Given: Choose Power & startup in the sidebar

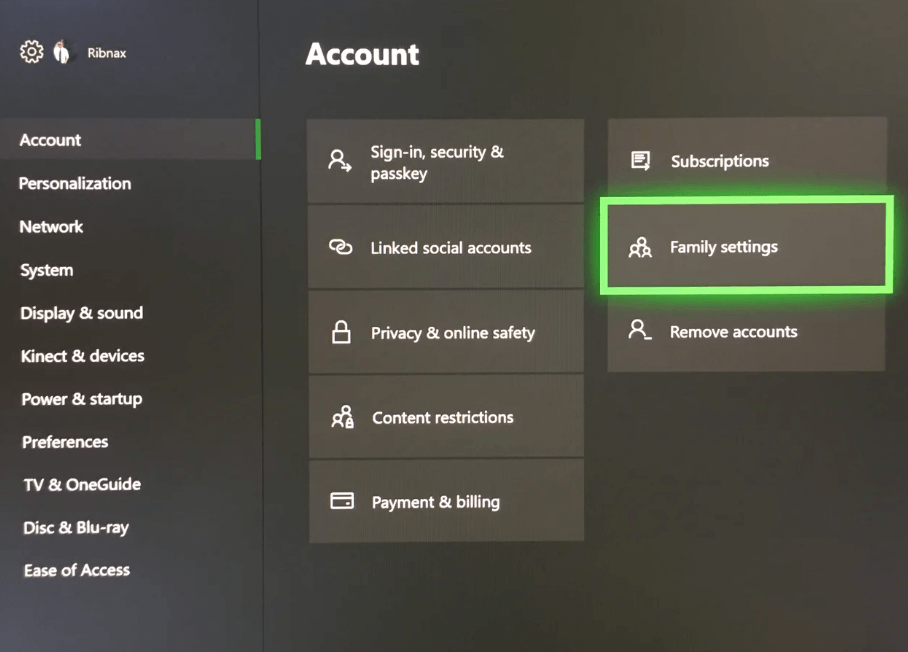Looking at the screenshot, I should [81, 399].
